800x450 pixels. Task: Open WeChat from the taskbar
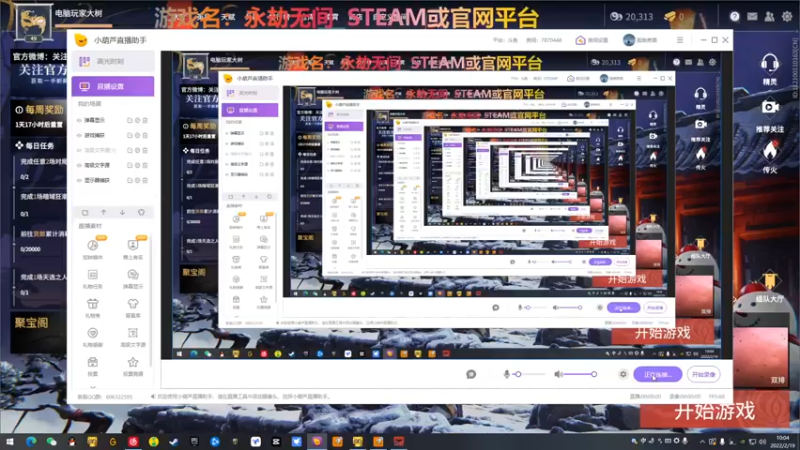[x=52, y=441]
